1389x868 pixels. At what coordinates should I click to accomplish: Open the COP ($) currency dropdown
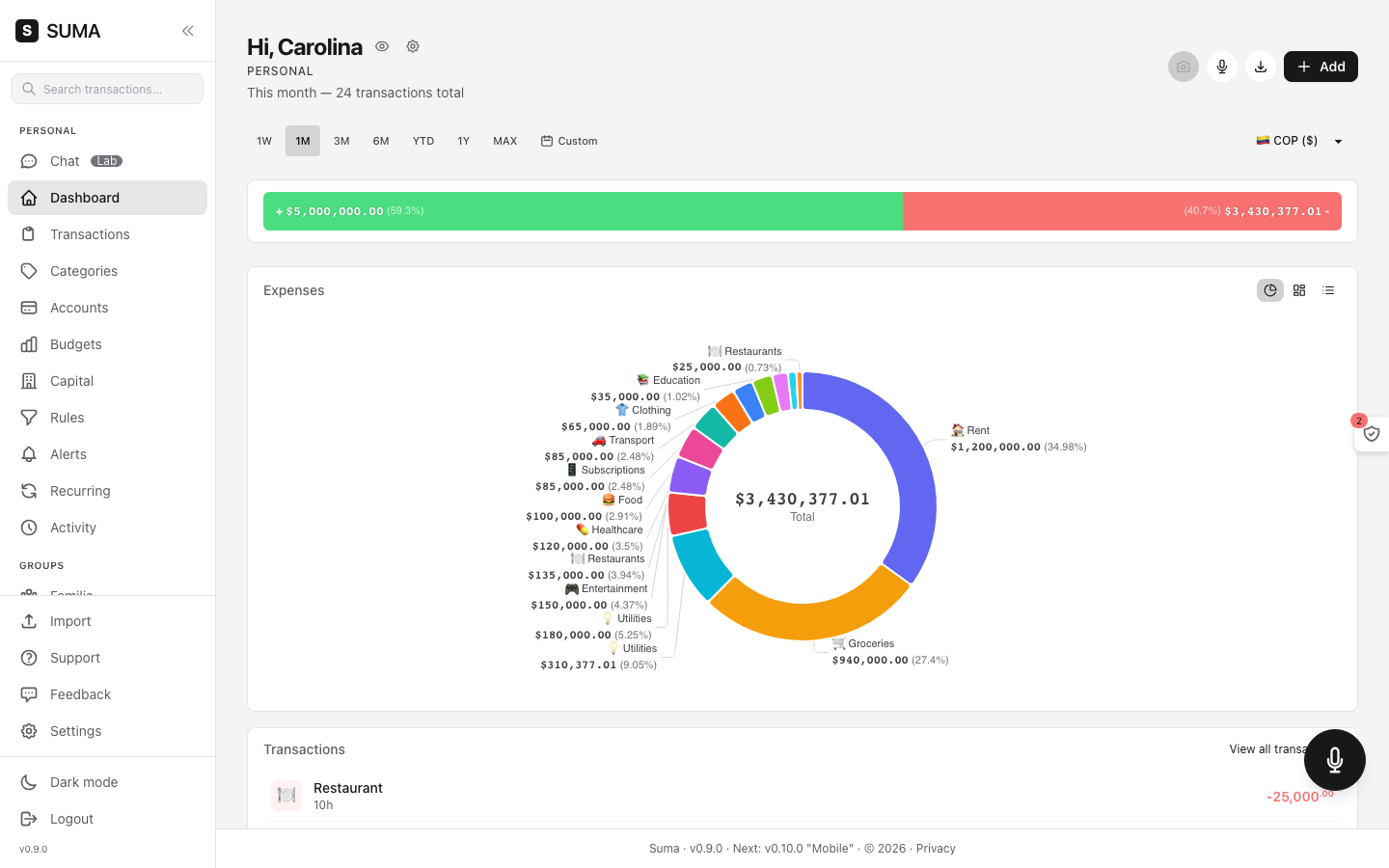coord(1299,141)
